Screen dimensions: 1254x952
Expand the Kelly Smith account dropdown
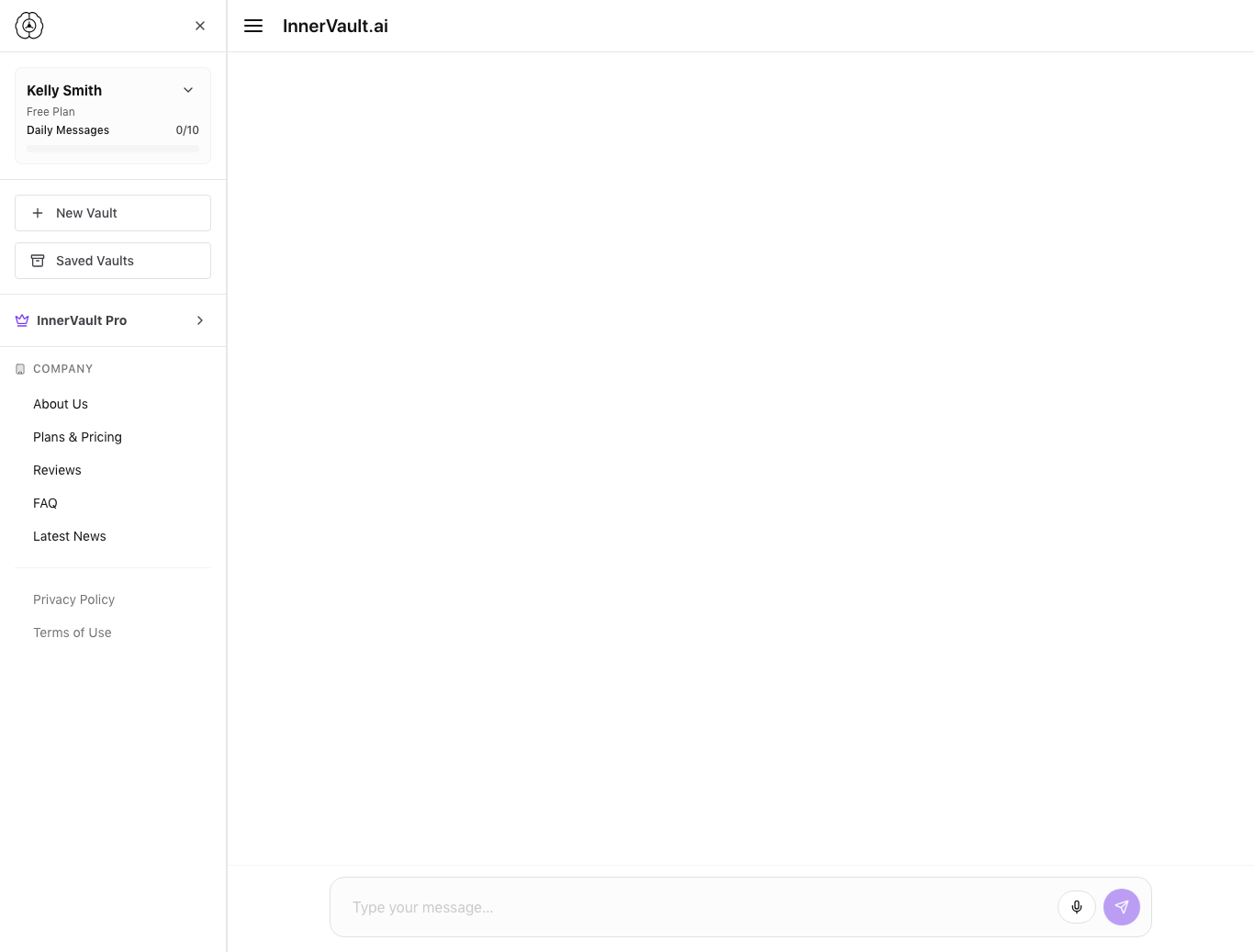[188, 90]
